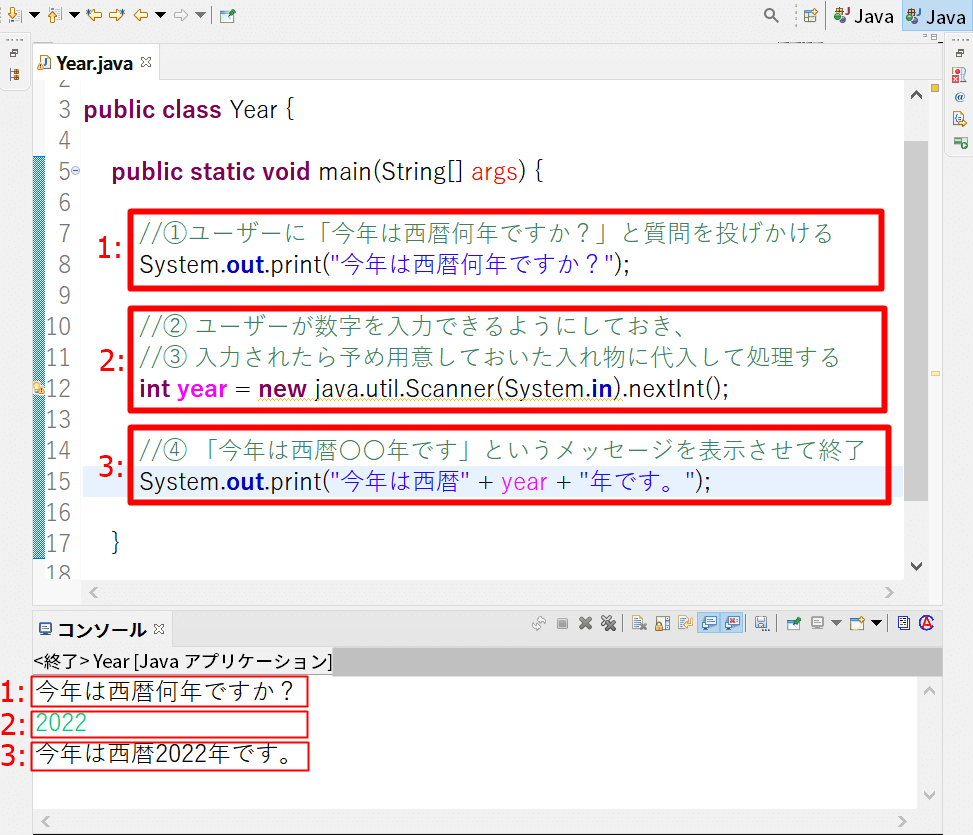The width and height of the screenshot is (973, 835).
Task: Click the Search magnifier icon in the toolbar
Action: [x=773, y=16]
